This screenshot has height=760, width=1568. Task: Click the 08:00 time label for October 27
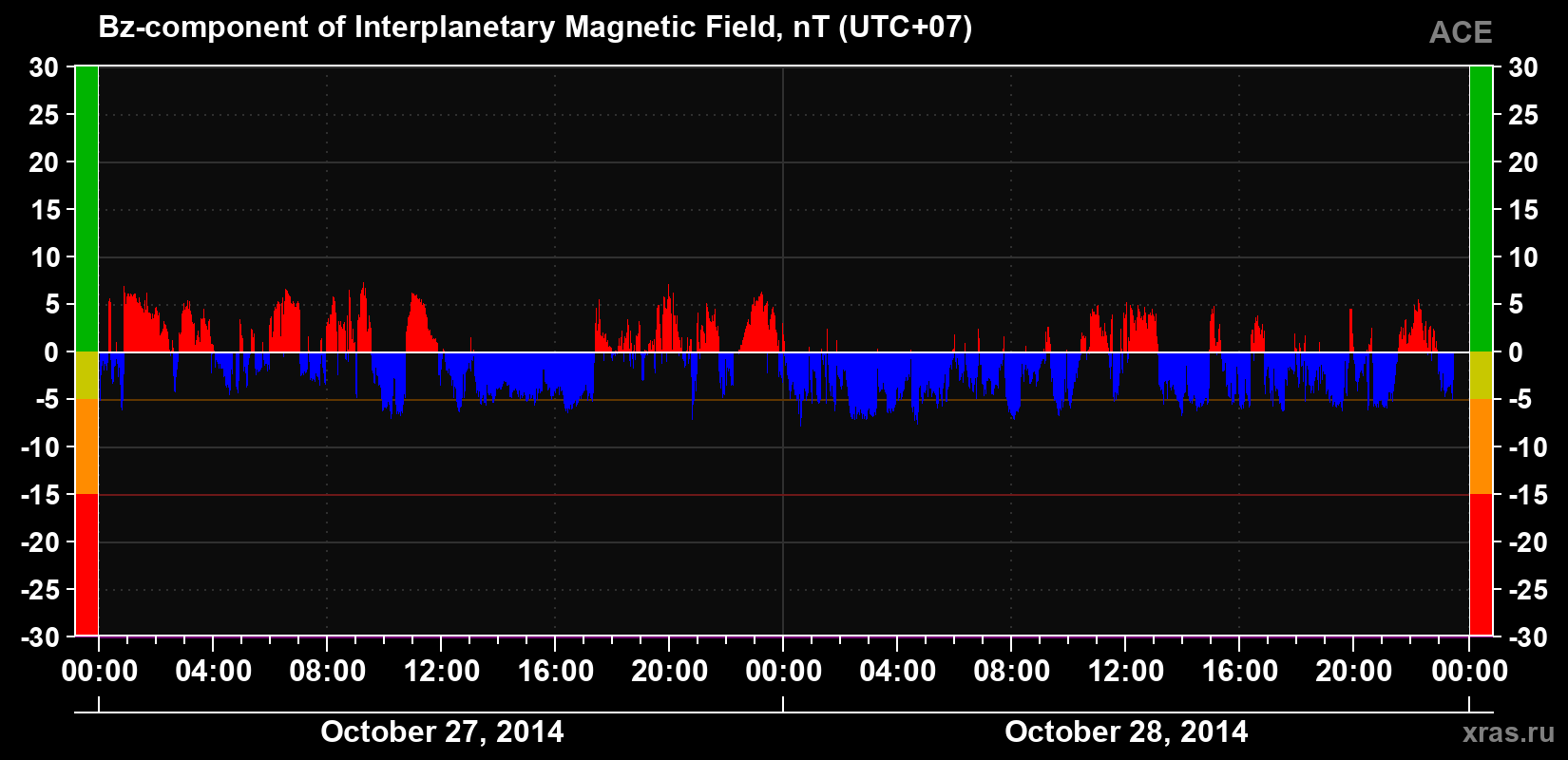tap(328, 672)
